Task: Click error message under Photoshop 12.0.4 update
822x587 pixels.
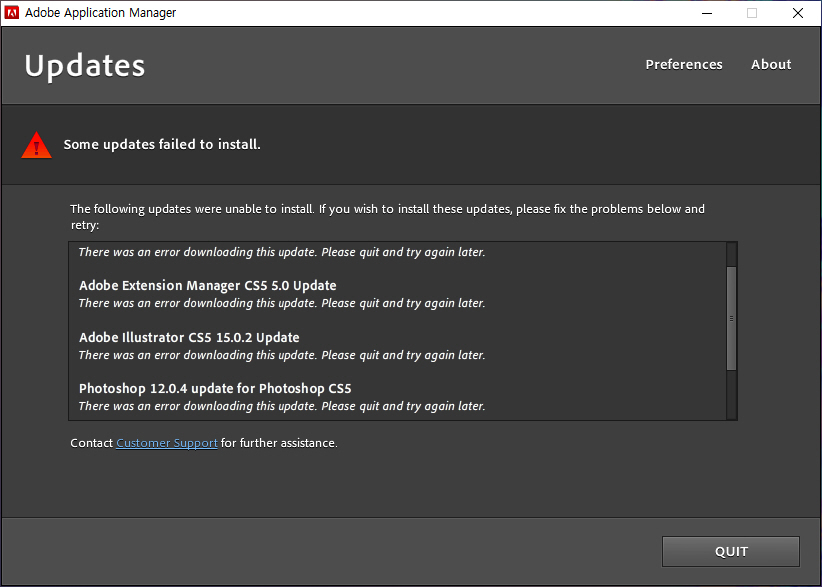Action: click(282, 406)
